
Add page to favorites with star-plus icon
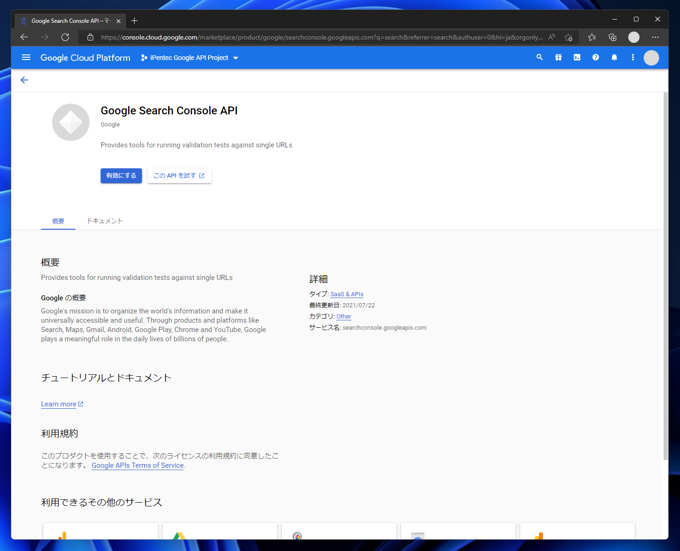(x=569, y=37)
